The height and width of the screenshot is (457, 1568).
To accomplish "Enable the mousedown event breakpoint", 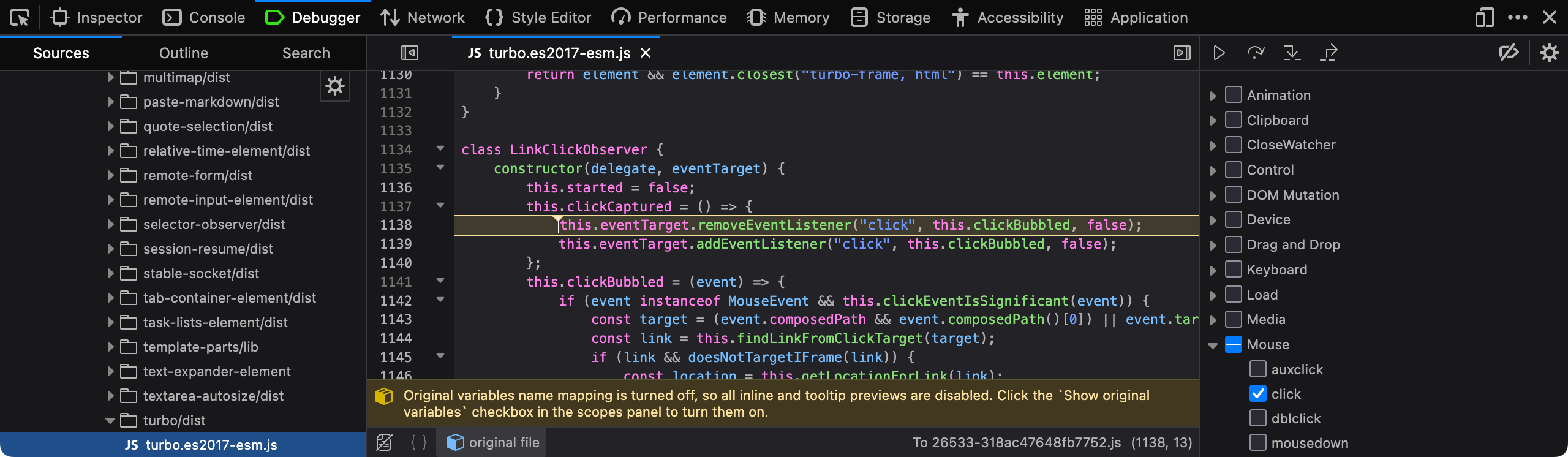I will [x=1257, y=443].
